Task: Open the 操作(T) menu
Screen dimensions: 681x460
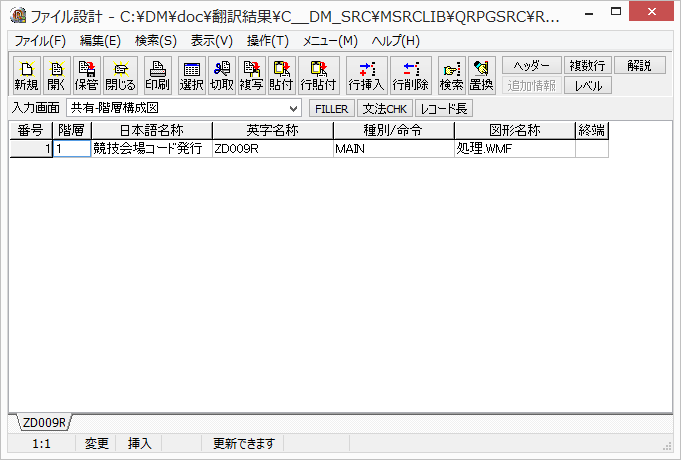Action: (x=268, y=41)
